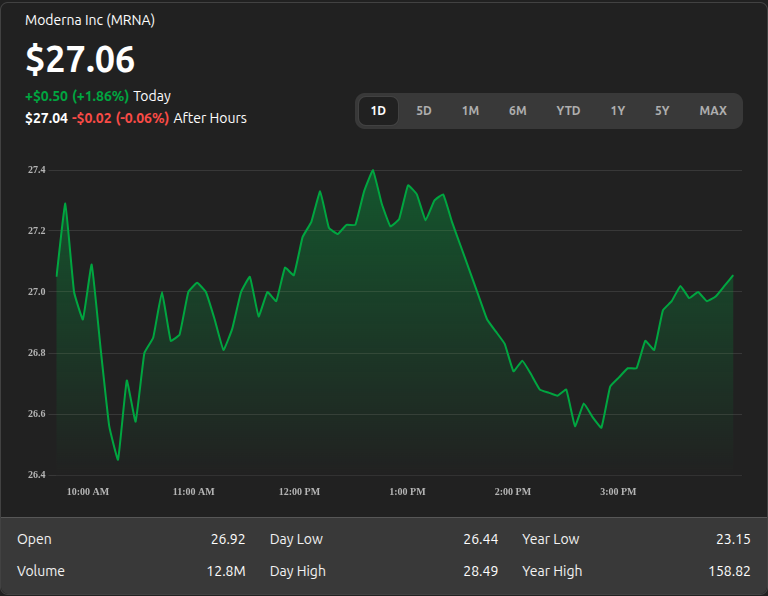Click the Year Low value 23.15

pyautogui.click(x=733, y=539)
